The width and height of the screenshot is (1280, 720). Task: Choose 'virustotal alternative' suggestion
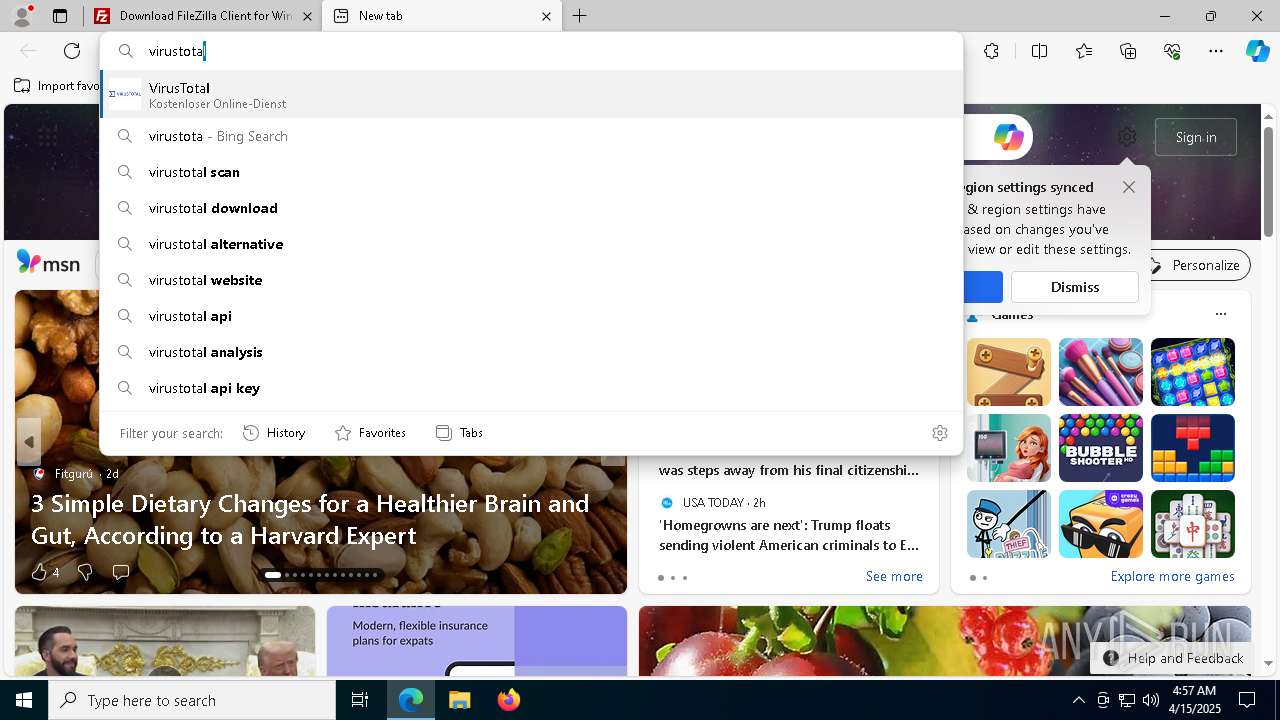point(531,244)
